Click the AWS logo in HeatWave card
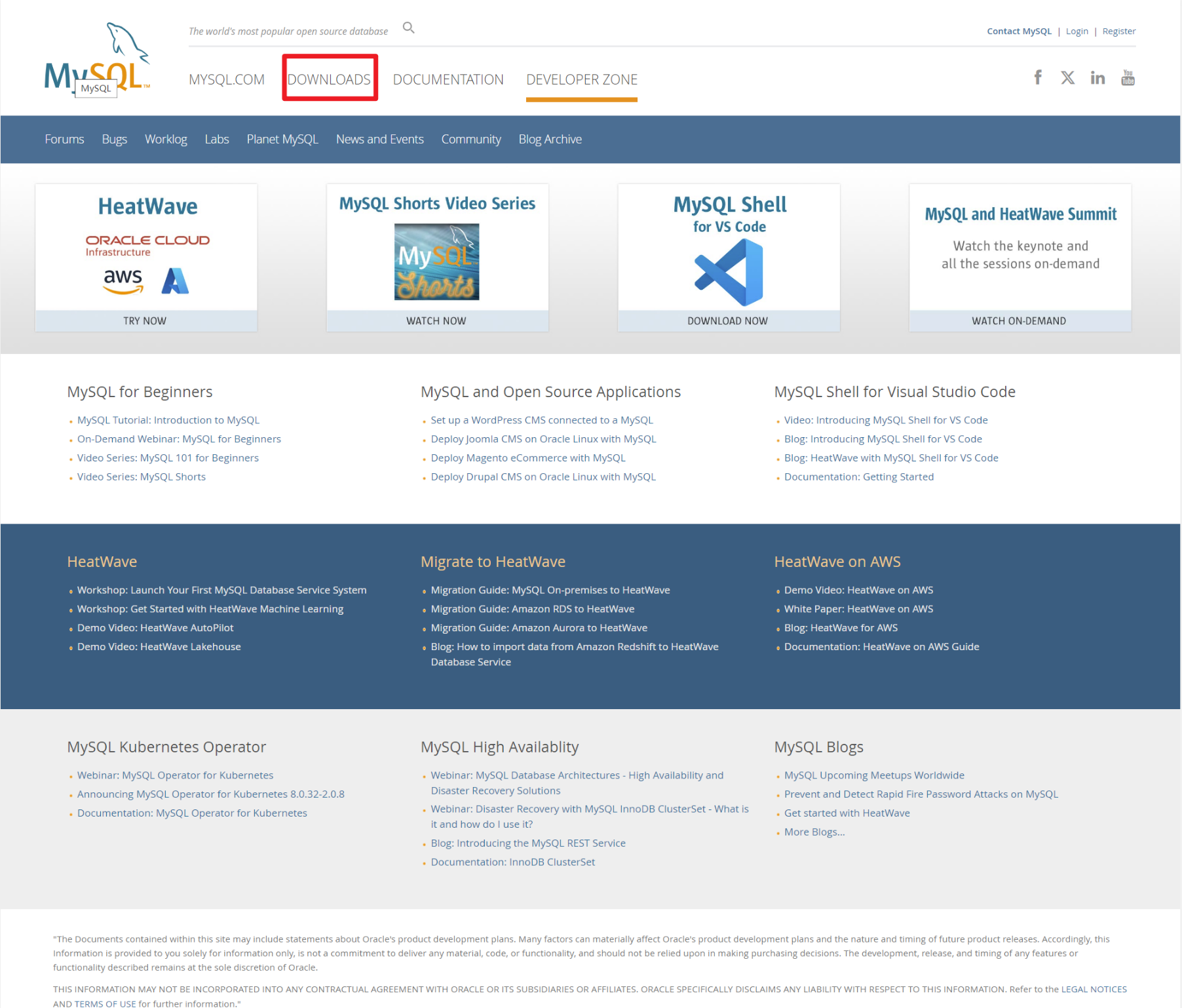Viewport: 1182px width, 1008px height. [x=123, y=281]
